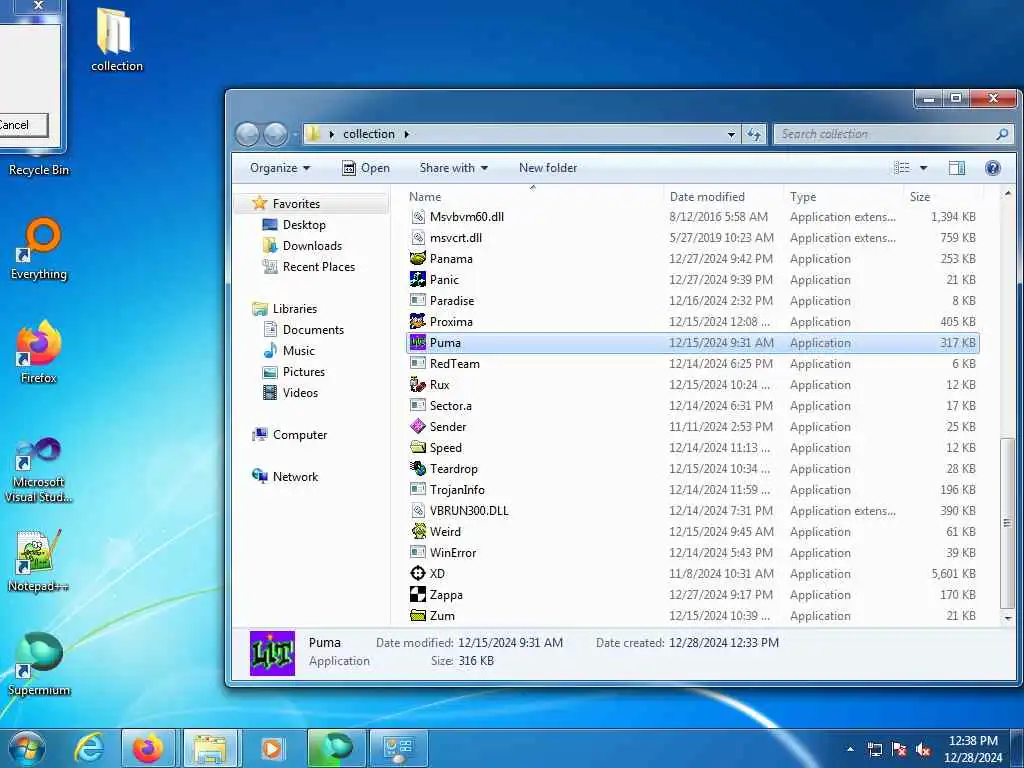This screenshot has width=1024, height=768.
Task: Expand the change view options arrow
Action: (923, 168)
